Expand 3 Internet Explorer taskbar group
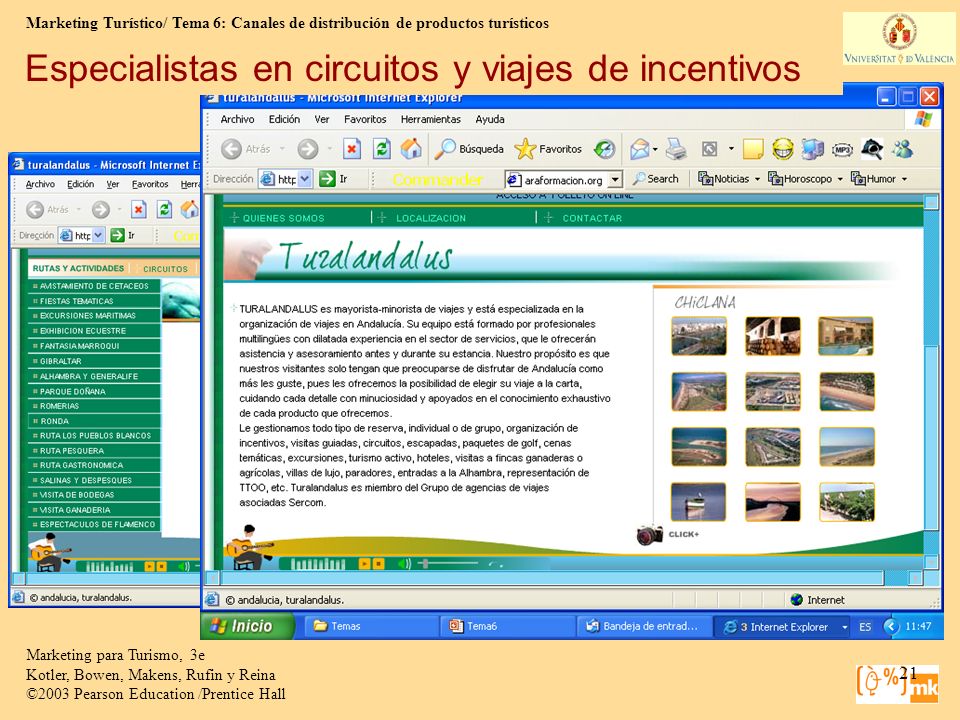 tap(845, 627)
